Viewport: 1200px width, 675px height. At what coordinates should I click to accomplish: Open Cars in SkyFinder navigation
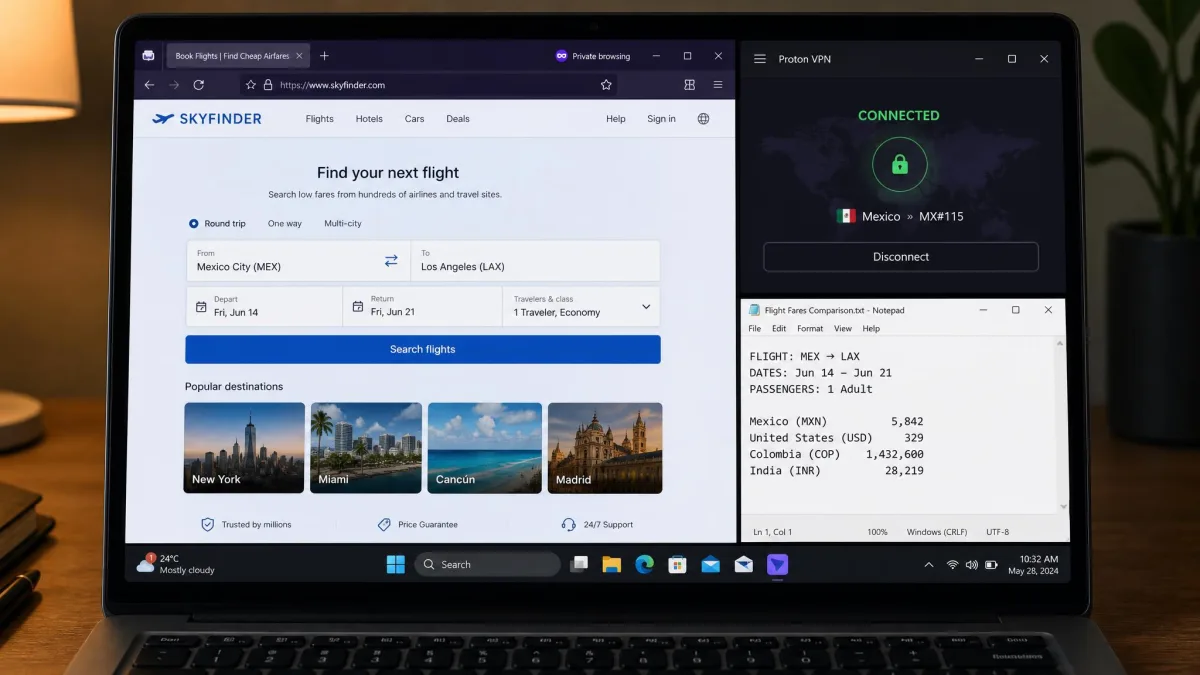pos(414,118)
